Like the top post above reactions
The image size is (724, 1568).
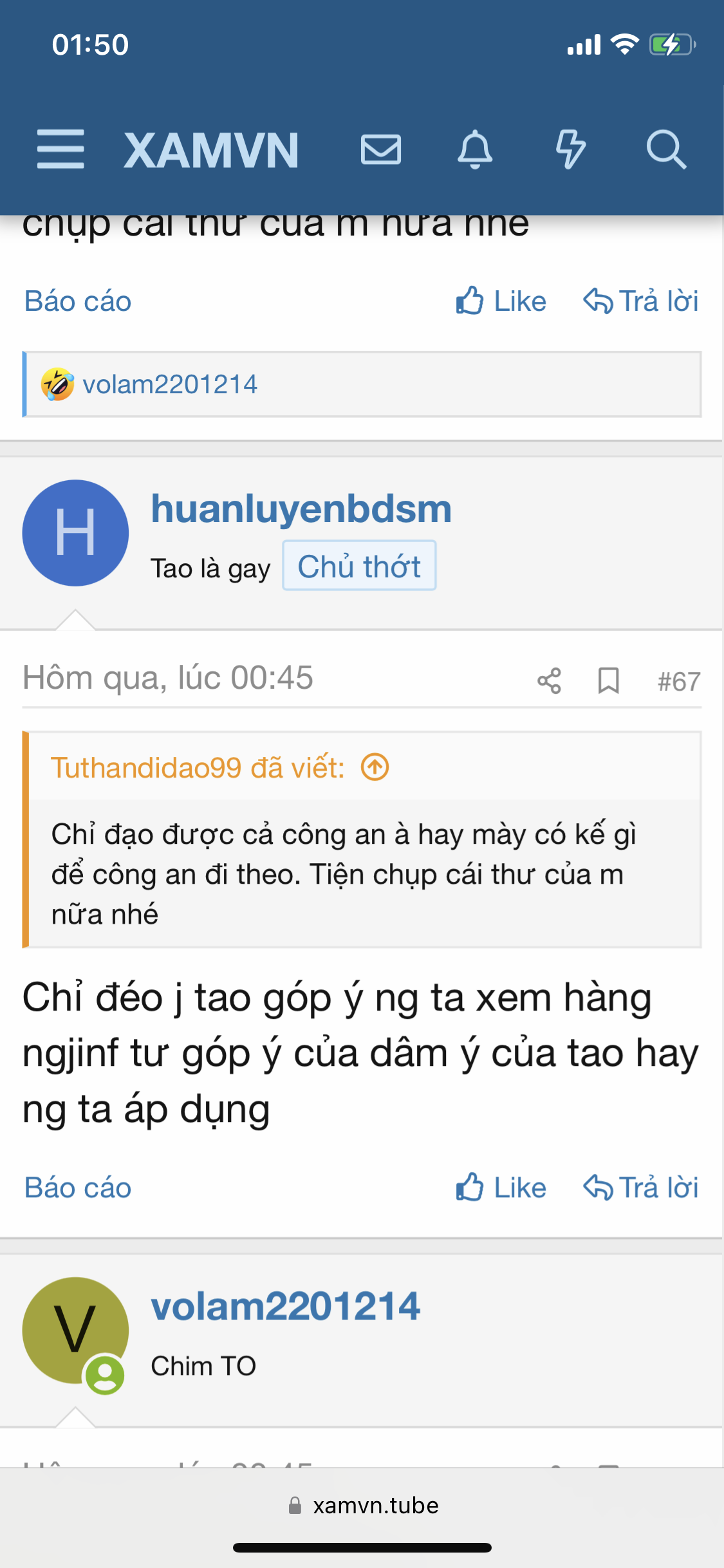[x=501, y=301]
